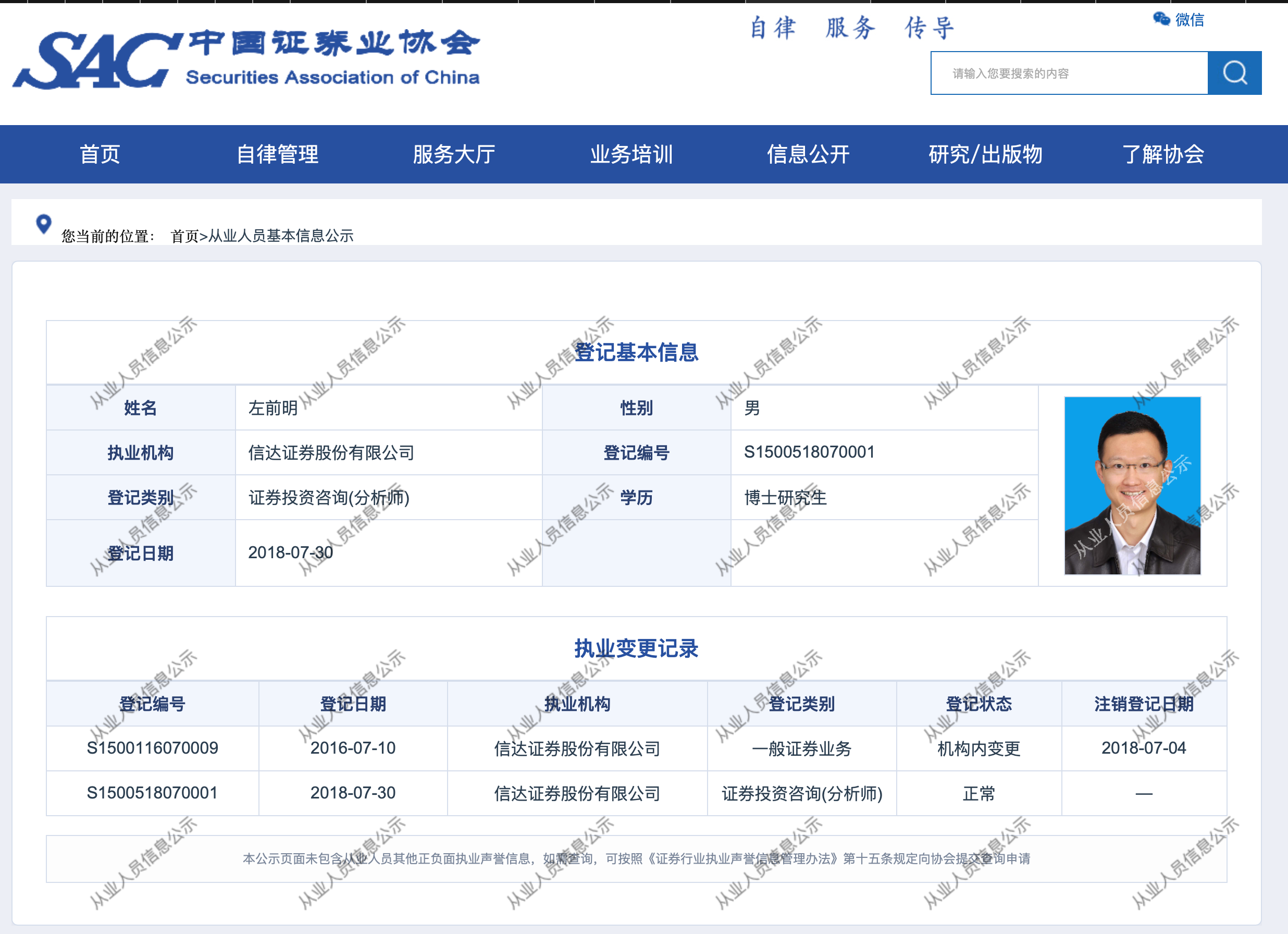Select the 了解协会 menu item

(x=1162, y=154)
